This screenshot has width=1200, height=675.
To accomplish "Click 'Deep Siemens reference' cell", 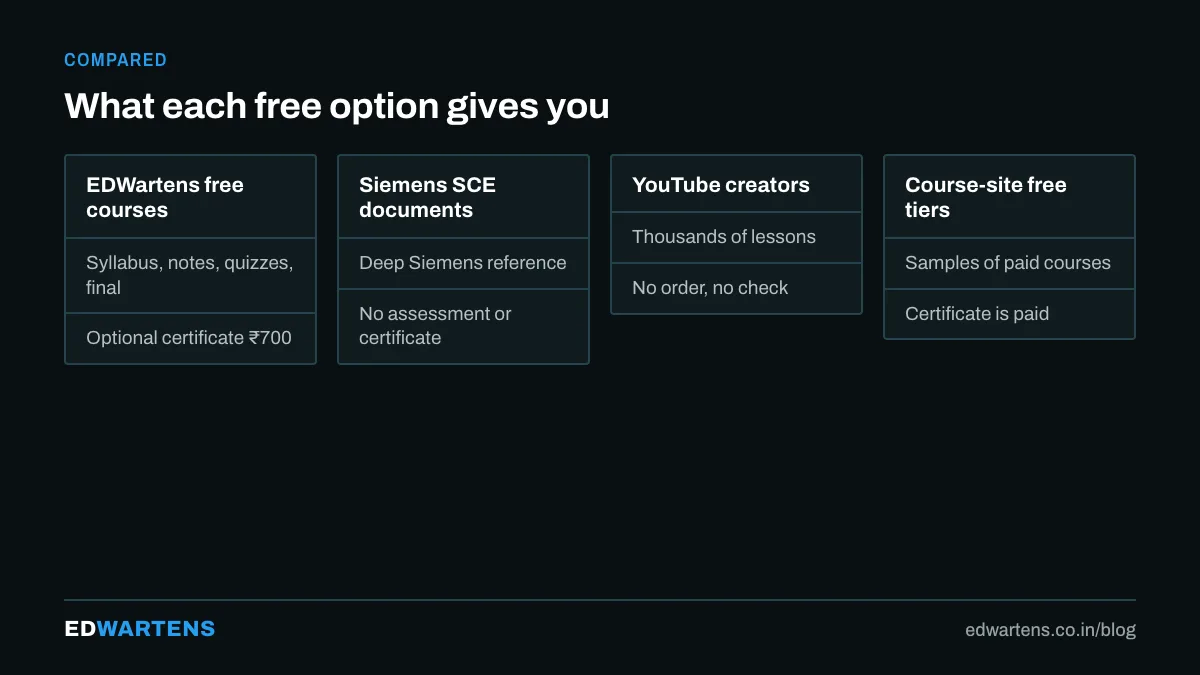I will click(463, 263).
